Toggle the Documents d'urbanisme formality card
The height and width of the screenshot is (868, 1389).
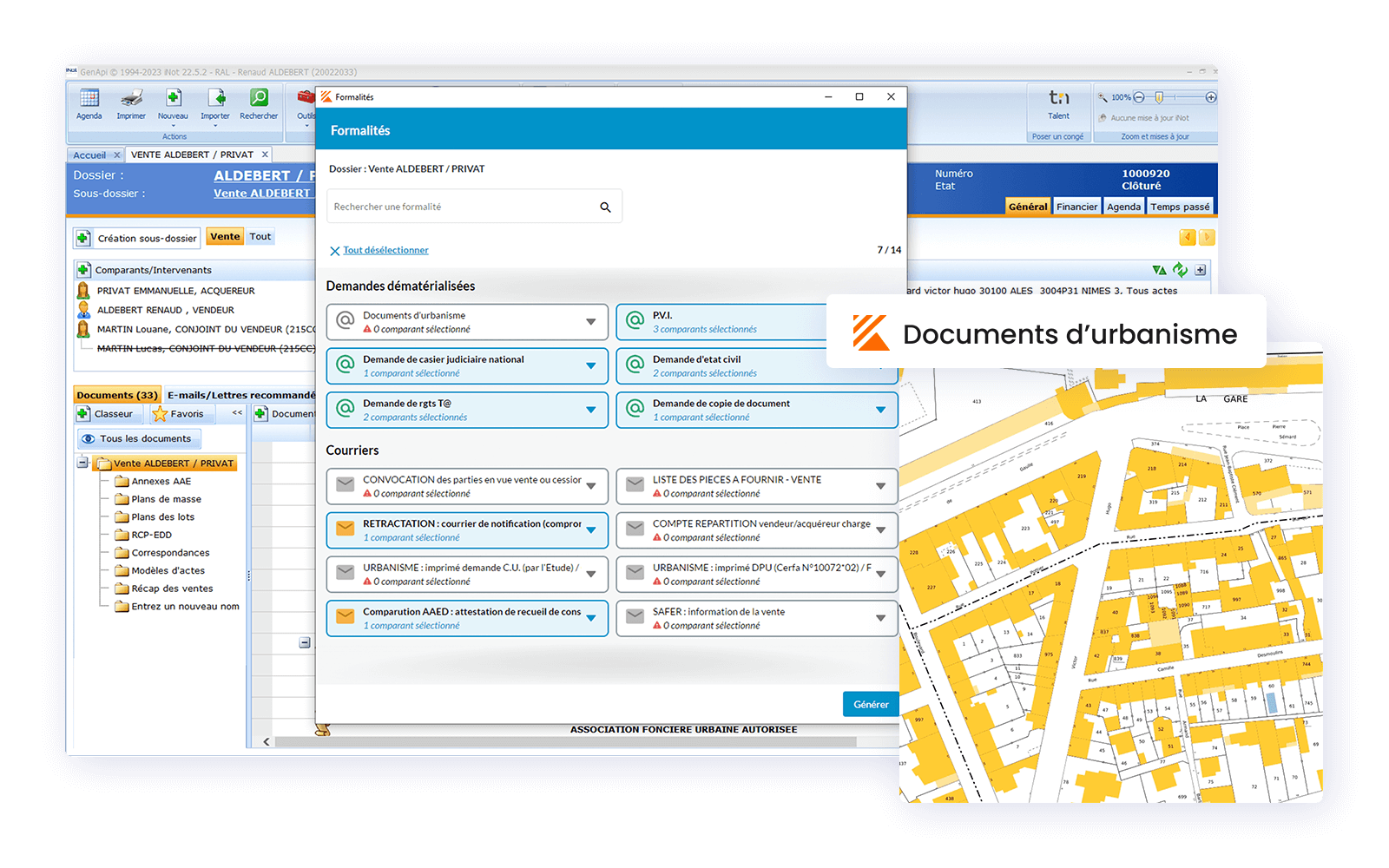pos(467,322)
